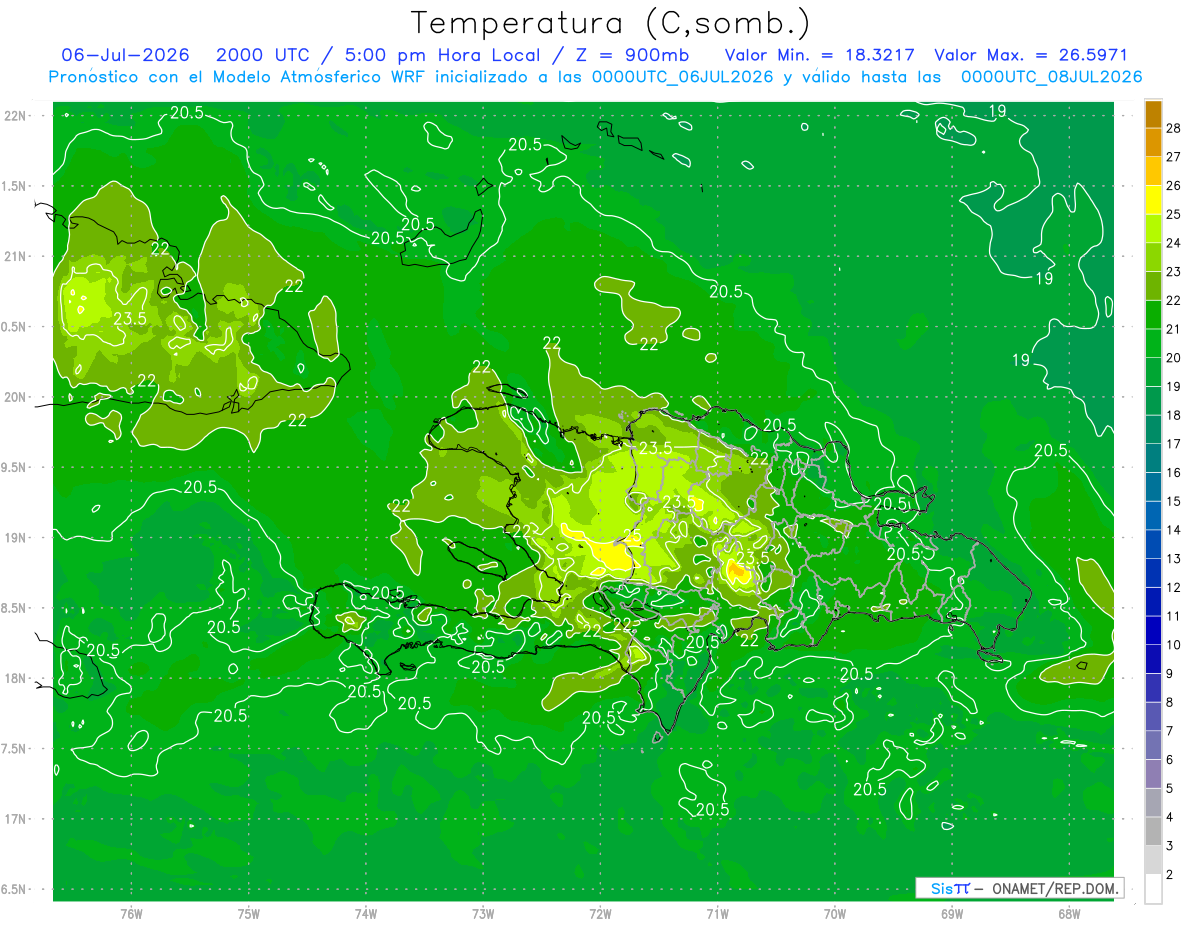The image size is (1200, 927).
Task: Click the color scale value "10"
Action: [x=1174, y=645]
